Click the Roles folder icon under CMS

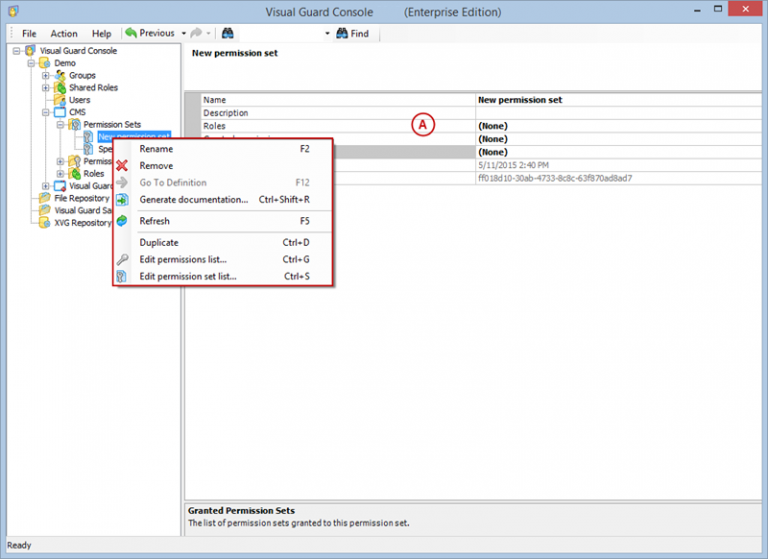point(74,173)
